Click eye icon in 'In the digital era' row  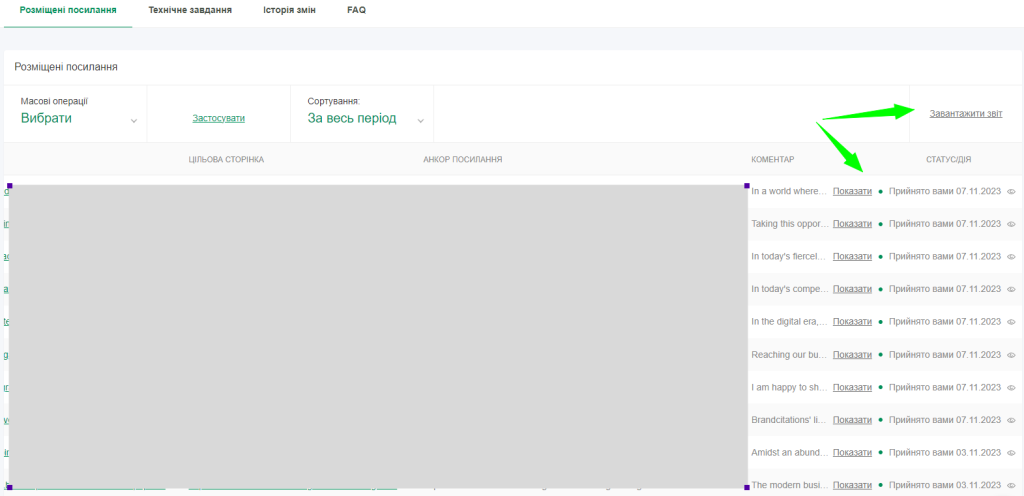[1011, 322]
